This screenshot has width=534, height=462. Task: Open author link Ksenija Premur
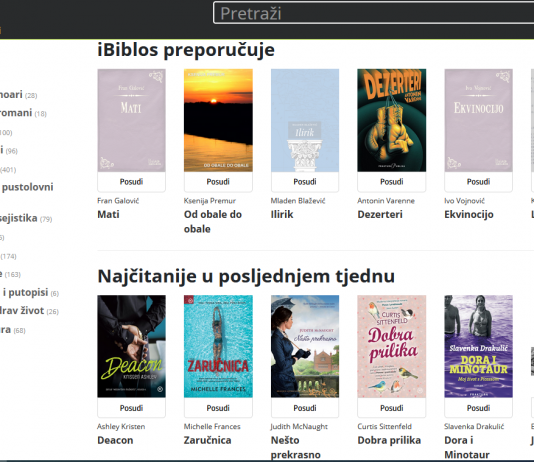point(210,201)
